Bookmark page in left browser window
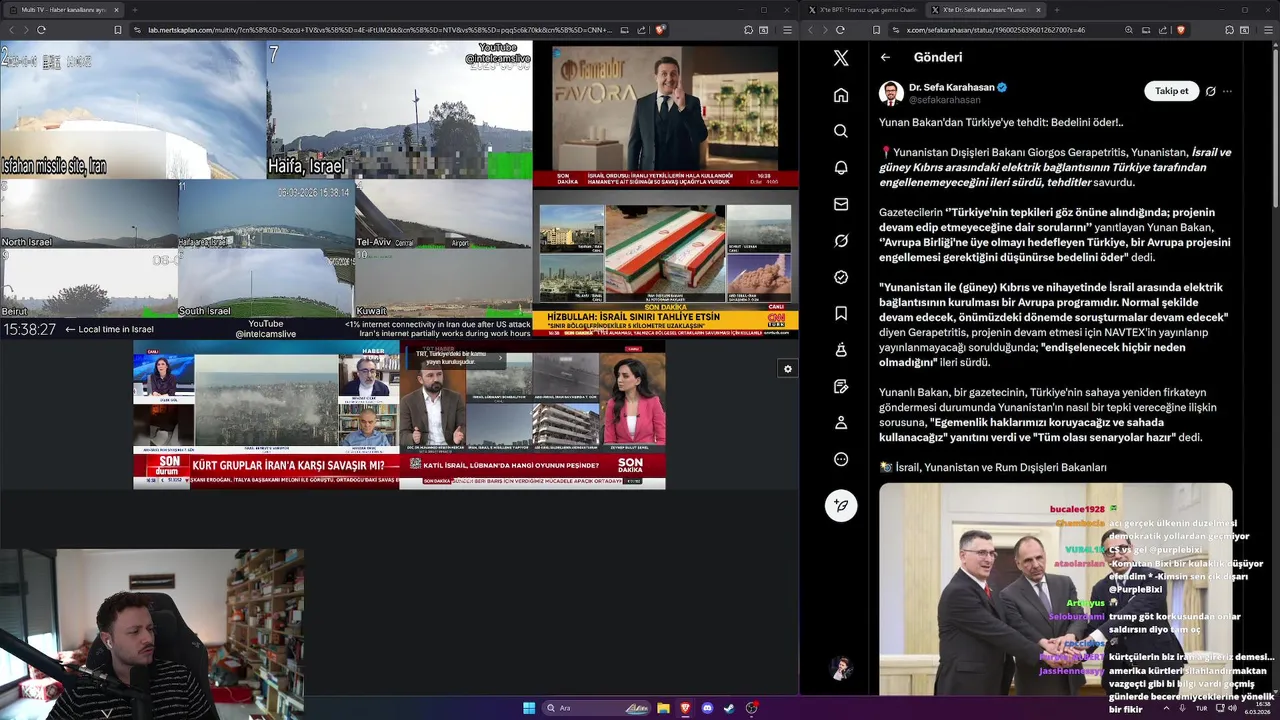This screenshot has height=720, width=1280. click(118, 30)
